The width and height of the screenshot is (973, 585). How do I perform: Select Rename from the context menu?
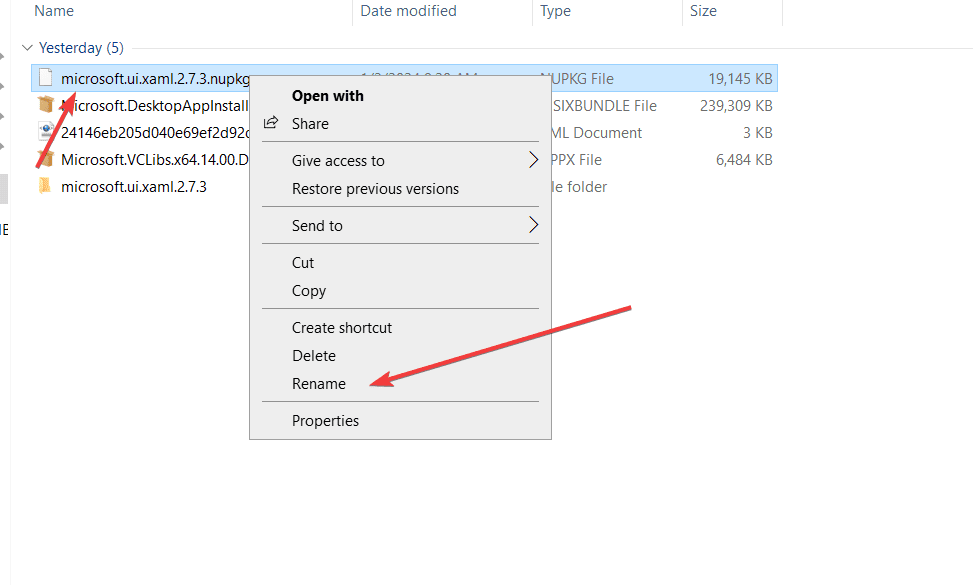319,383
